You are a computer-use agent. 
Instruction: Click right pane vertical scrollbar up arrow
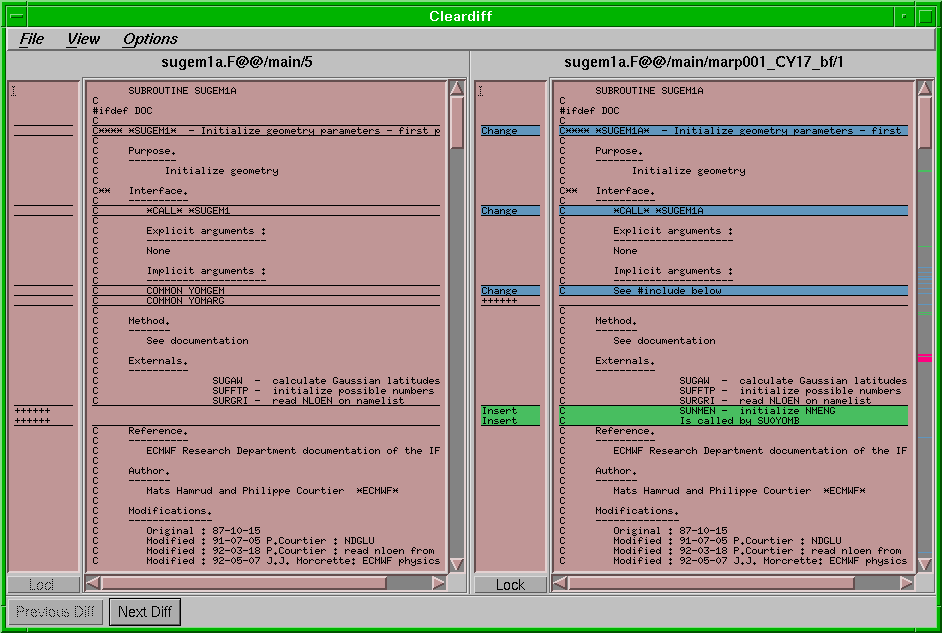pyautogui.click(x=925, y=88)
